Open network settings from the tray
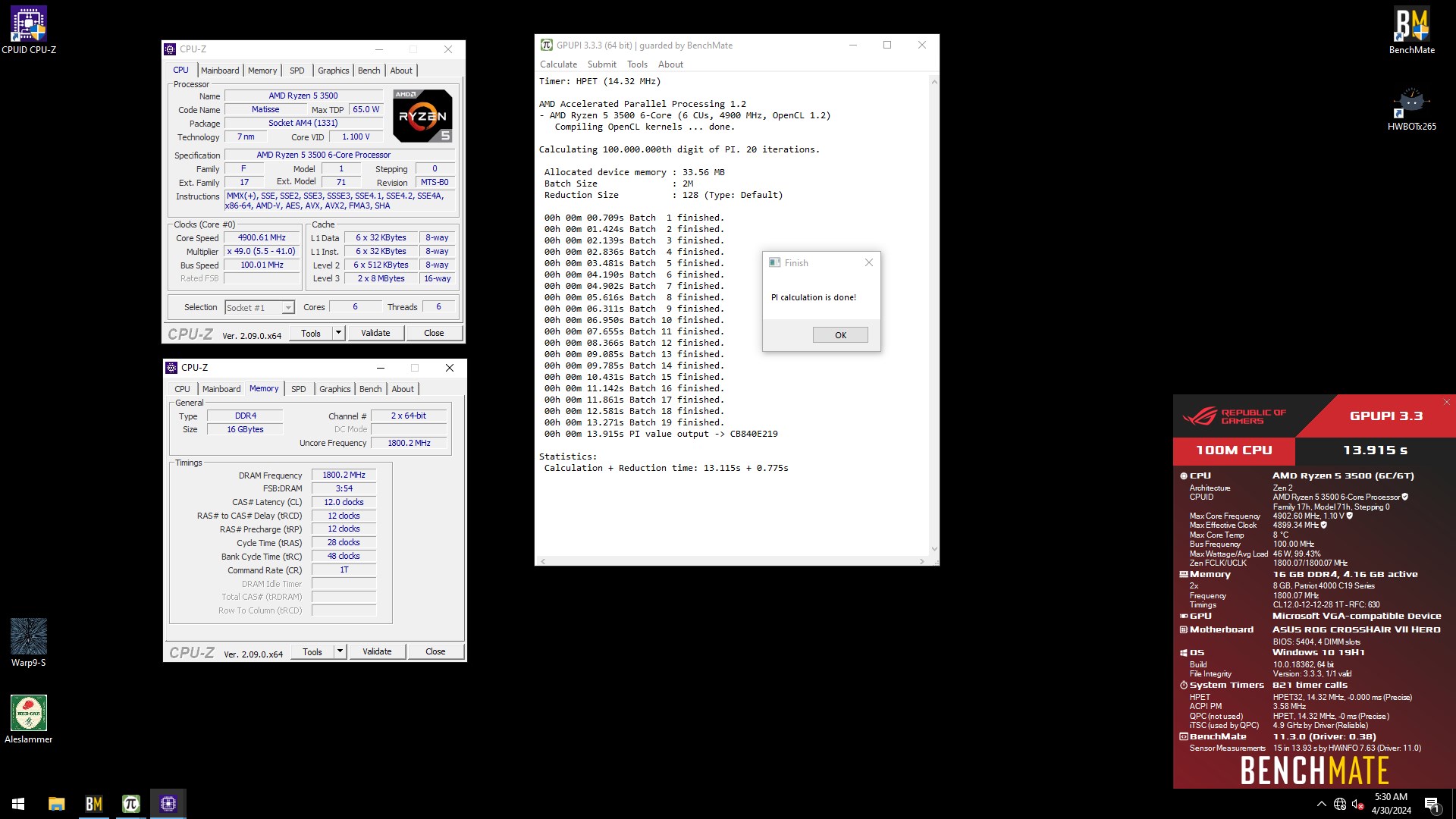 pyautogui.click(x=1340, y=804)
